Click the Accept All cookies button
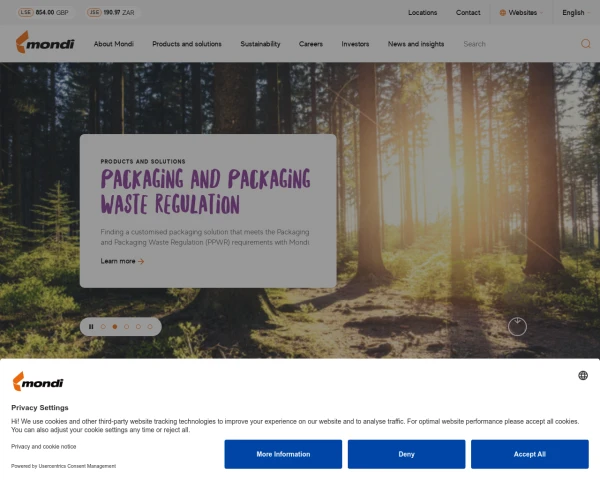The image size is (600, 480). pyautogui.click(x=530, y=454)
